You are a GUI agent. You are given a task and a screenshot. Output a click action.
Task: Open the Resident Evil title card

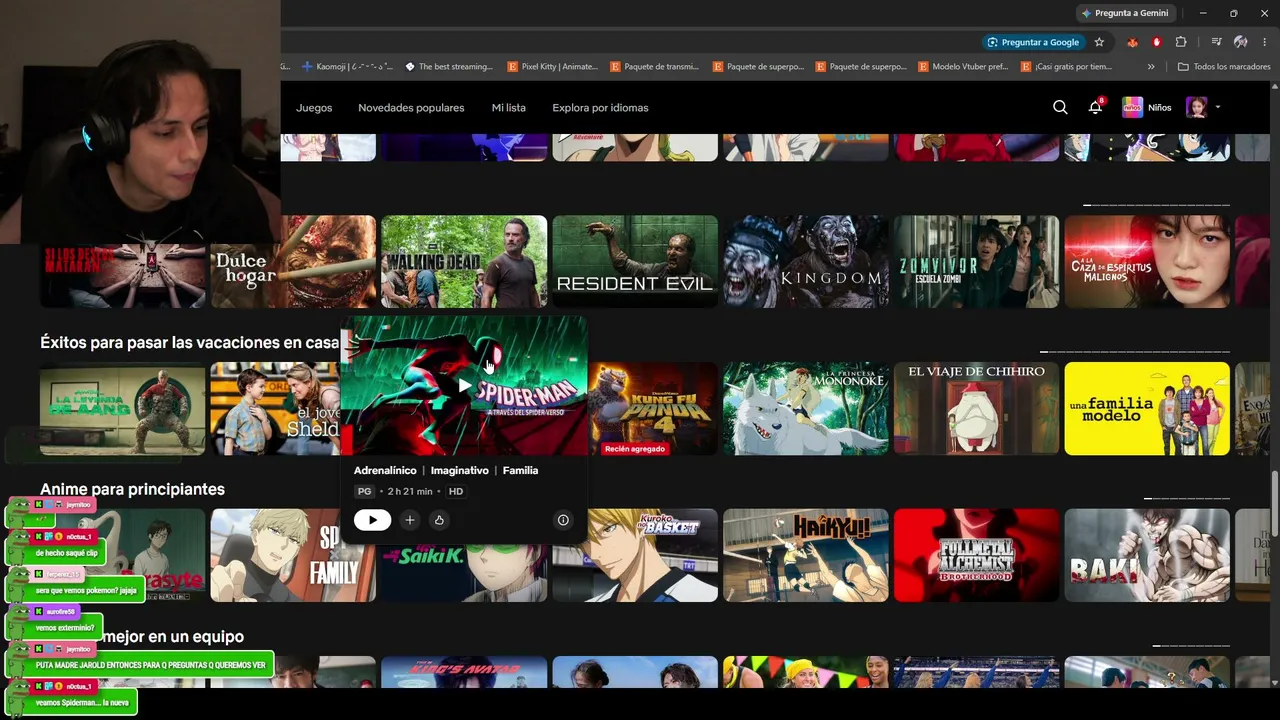(635, 261)
